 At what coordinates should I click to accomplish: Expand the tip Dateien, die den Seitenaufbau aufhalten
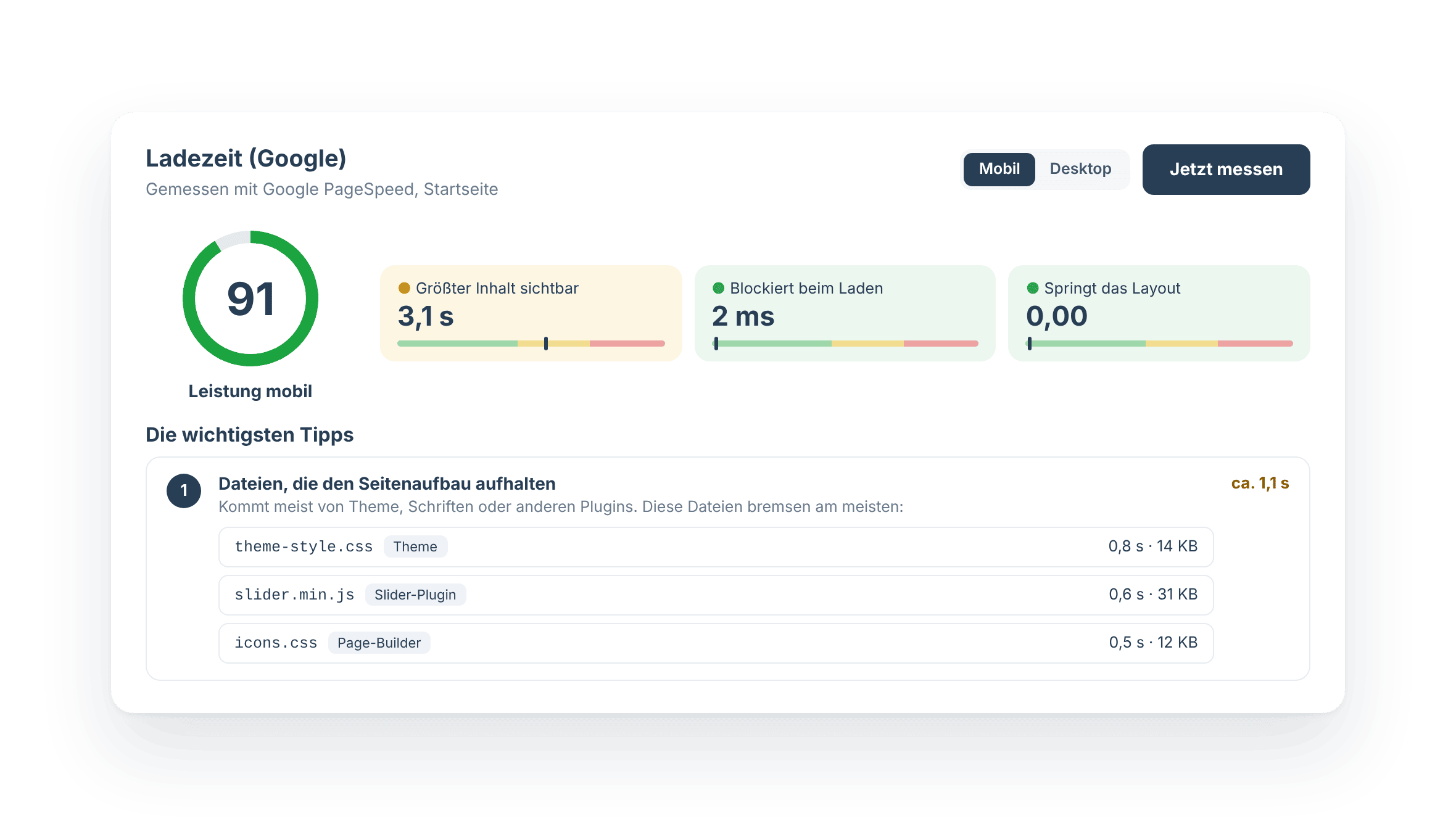387,484
